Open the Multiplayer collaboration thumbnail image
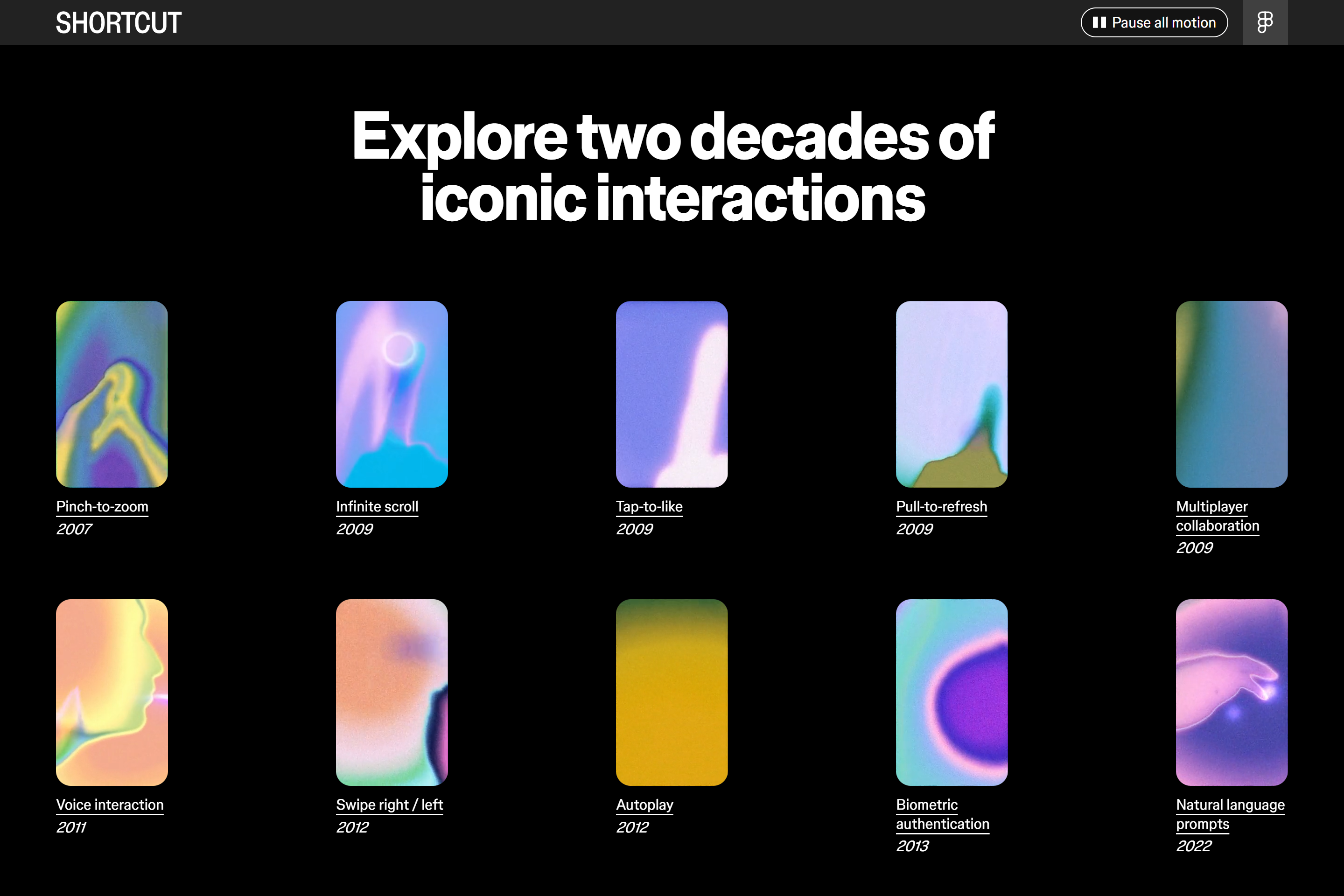Viewport: 1344px width, 896px height. (1232, 394)
